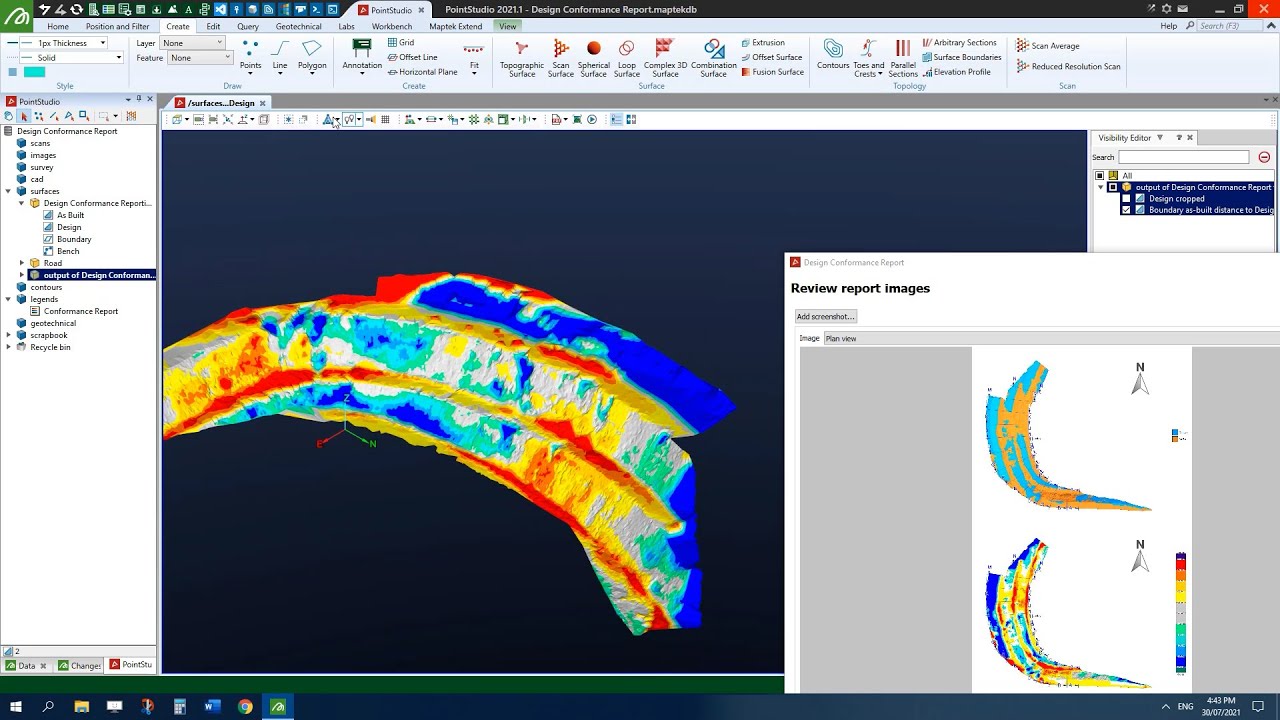1280x720 pixels.
Task: Switch to the Geotechnical tab
Action: click(298, 27)
